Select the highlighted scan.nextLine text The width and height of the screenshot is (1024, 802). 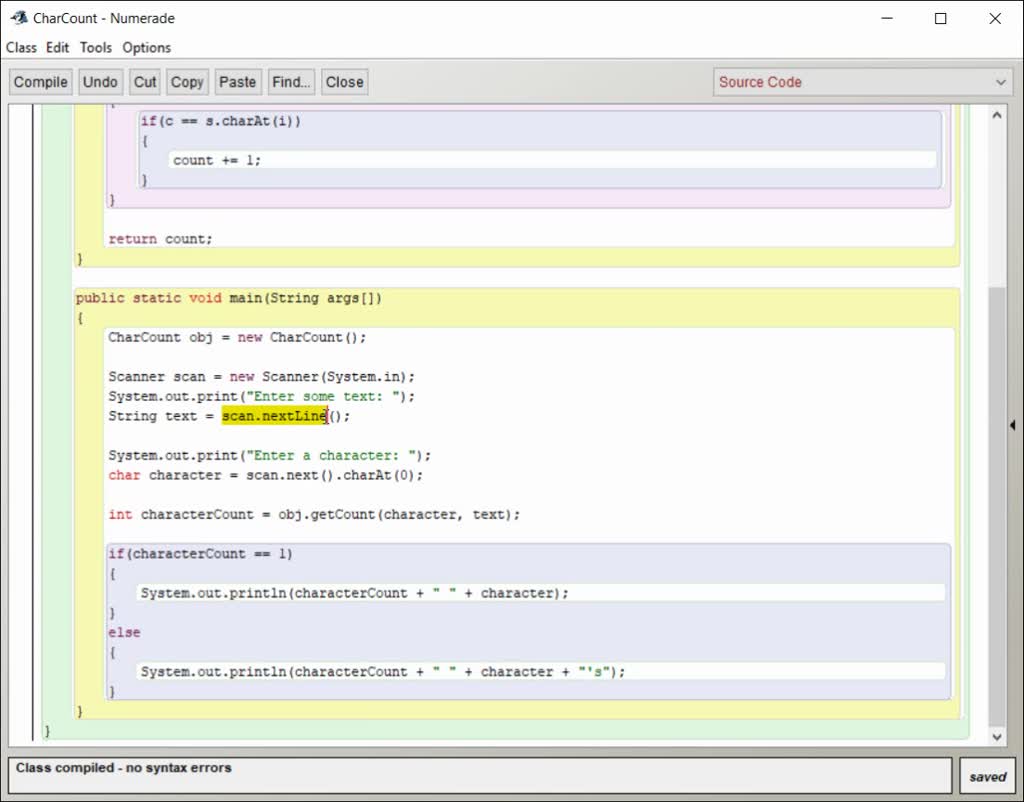coord(274,415)
